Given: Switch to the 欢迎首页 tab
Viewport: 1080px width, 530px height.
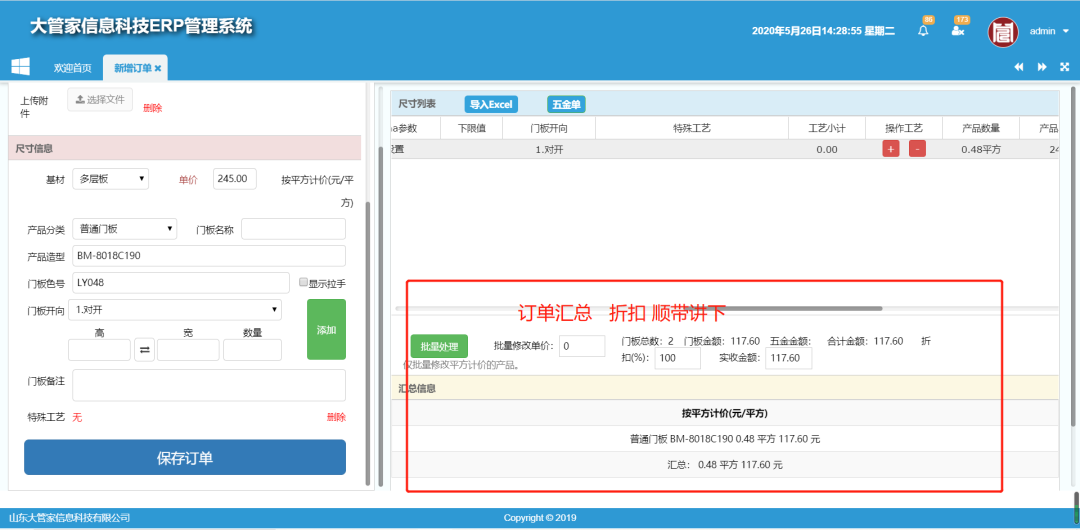Looking at the screenshot, I should (73, 68).
